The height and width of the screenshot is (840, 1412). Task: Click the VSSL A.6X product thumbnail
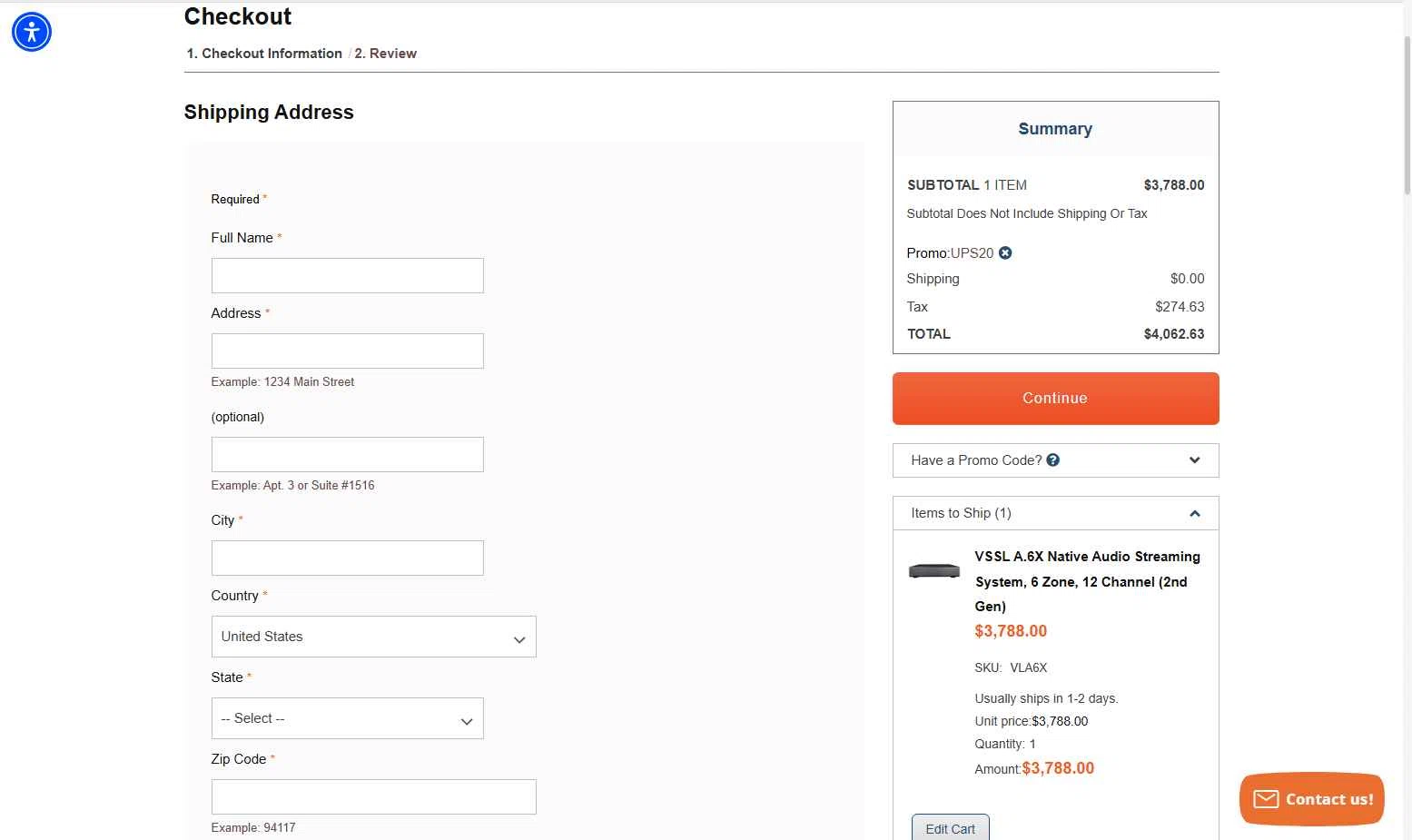pos(934,570)
